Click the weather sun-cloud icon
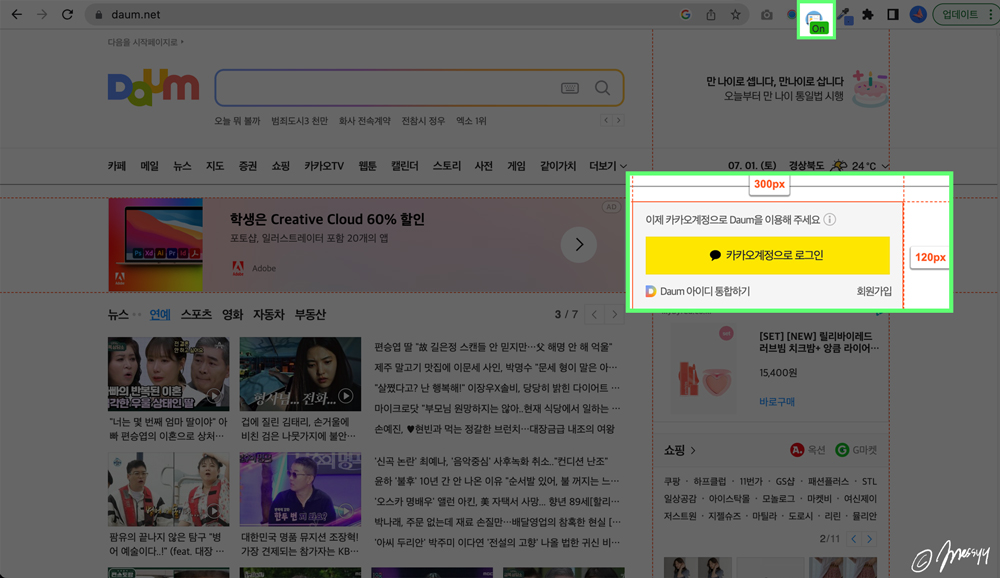The height and width of the screenshot is (578, 1000). (839, 165)
